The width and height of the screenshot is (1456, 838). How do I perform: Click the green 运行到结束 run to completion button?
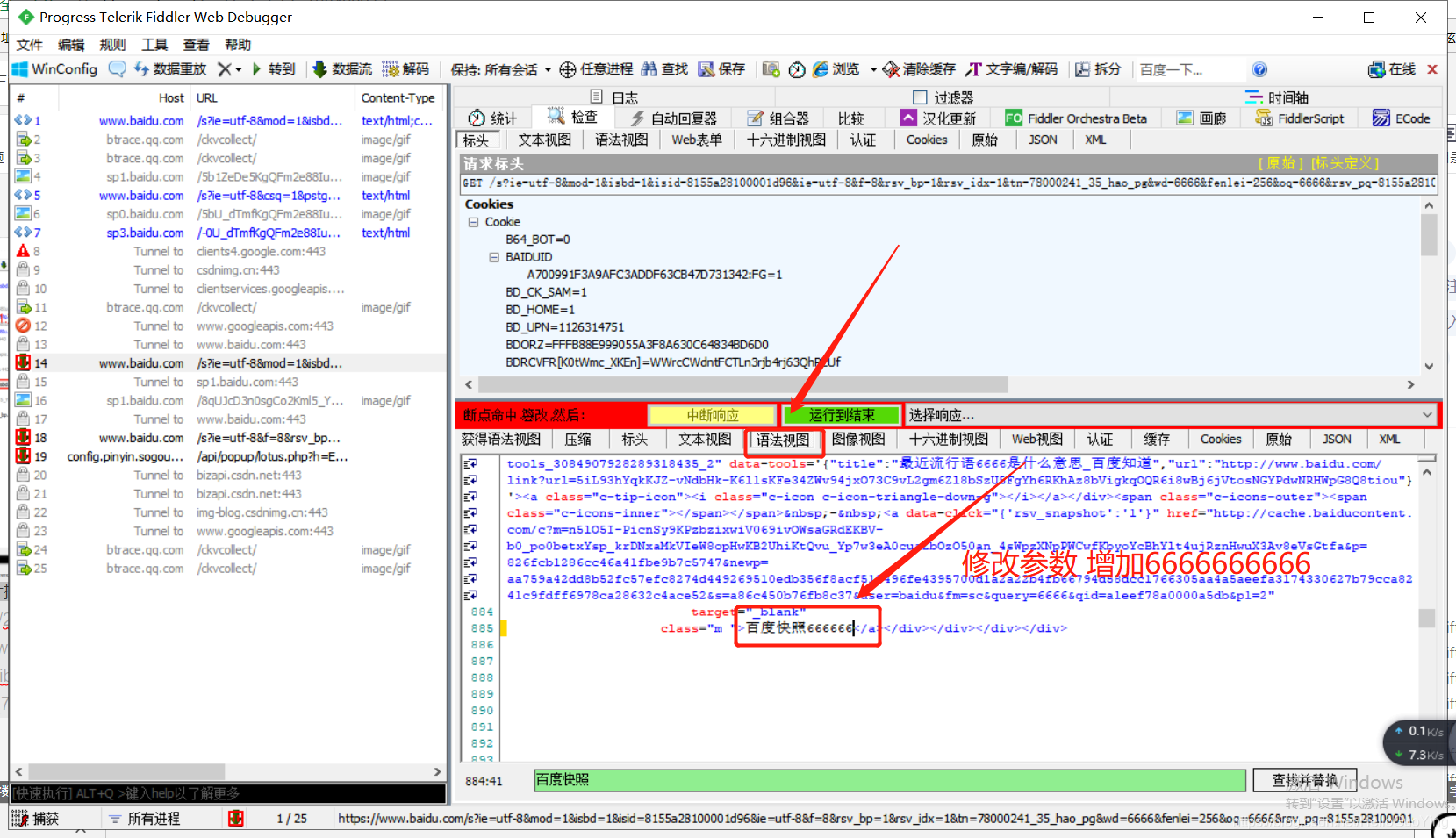pos(842,415)
